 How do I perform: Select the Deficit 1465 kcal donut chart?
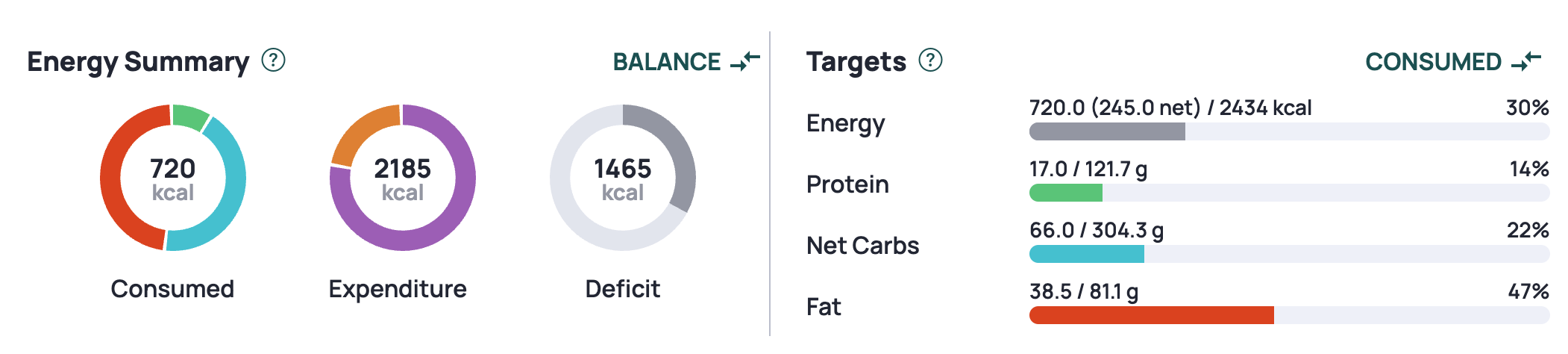click(623, 178)
